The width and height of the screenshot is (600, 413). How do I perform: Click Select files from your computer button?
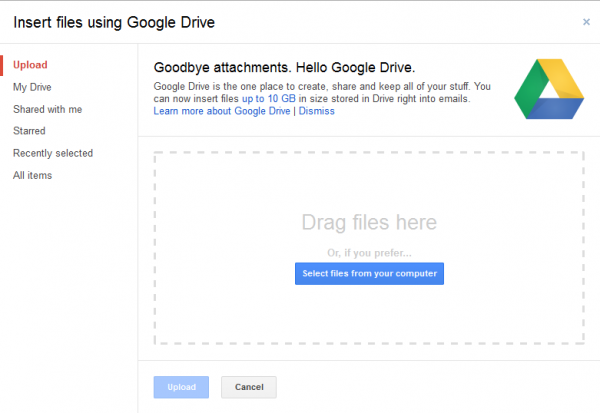coord(369,273)
